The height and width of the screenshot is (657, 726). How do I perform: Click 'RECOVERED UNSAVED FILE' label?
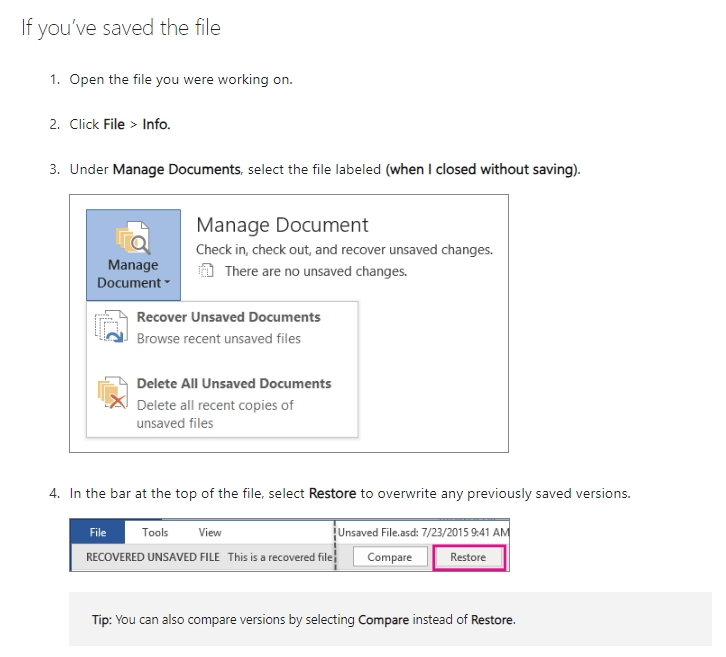(x=153, y=557)
